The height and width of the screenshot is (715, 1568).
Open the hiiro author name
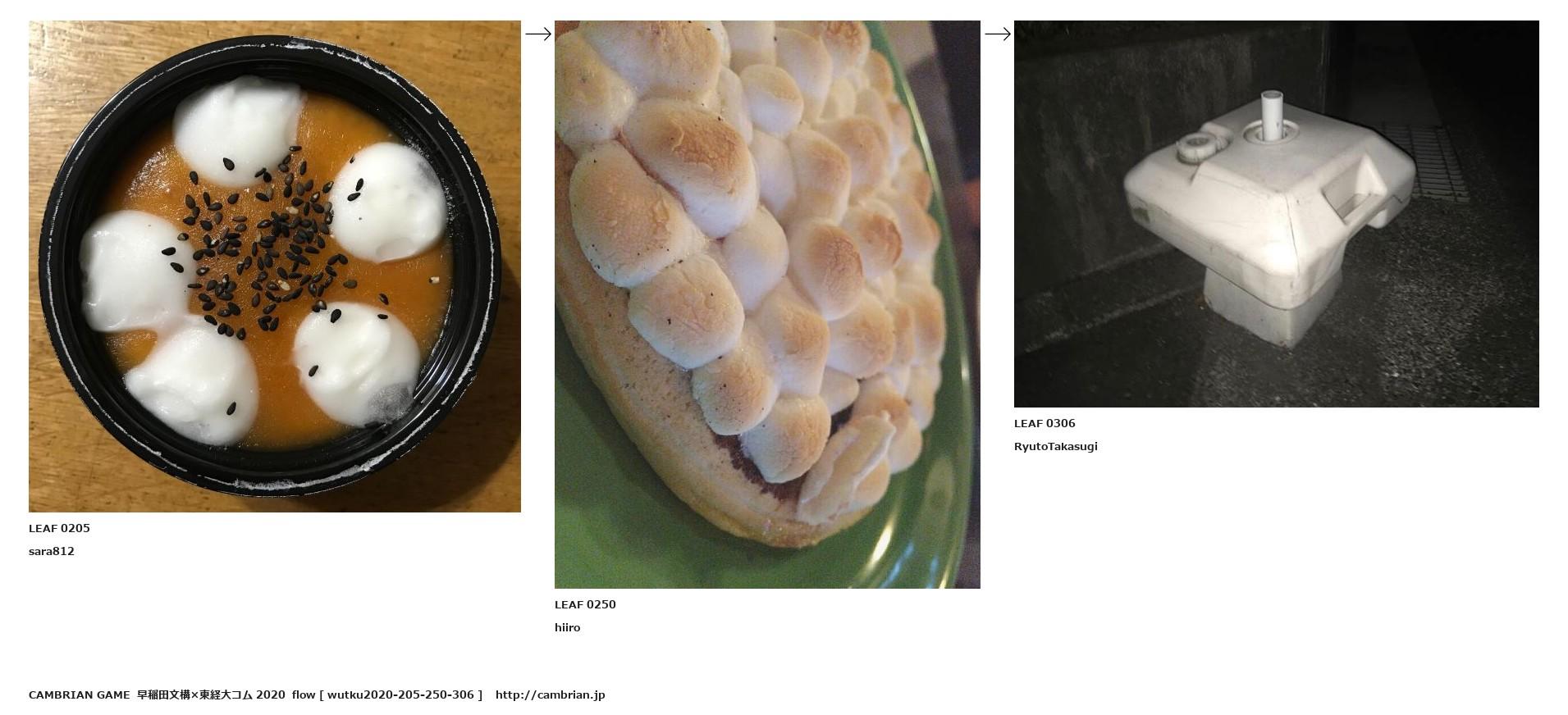(567, 627)
